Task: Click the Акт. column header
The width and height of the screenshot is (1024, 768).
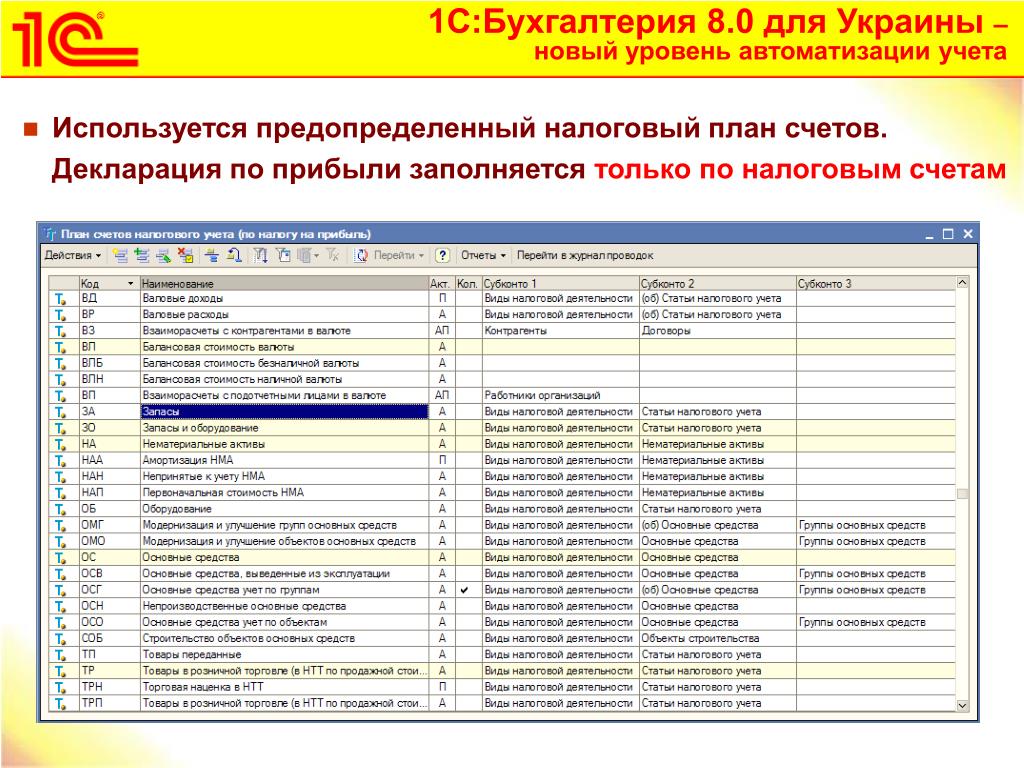Action: tap(441, 283)
